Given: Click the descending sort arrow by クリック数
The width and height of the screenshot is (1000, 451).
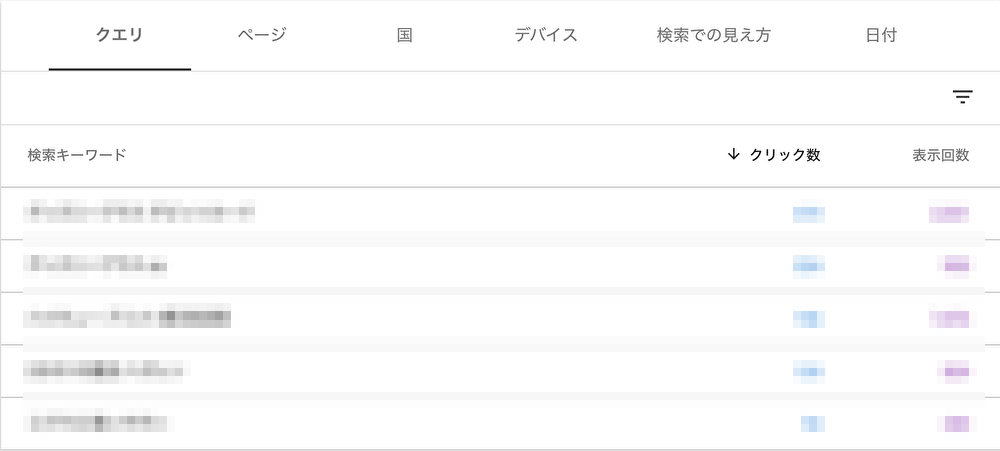Looking at the screenshot, I should pos(733,154).
